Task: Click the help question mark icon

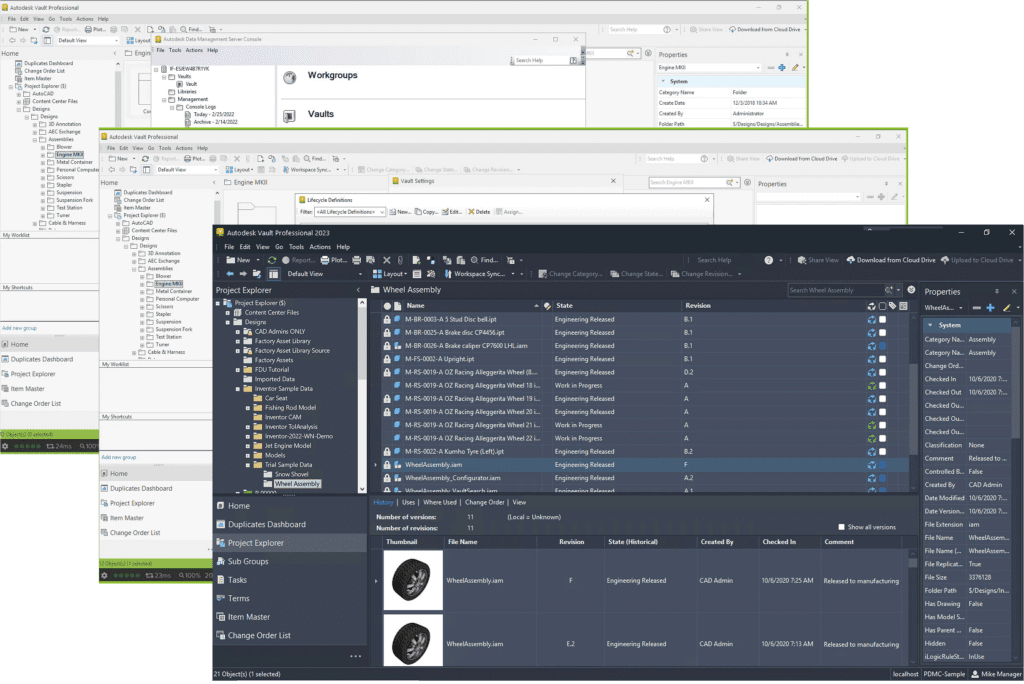Action: [767, 260]
